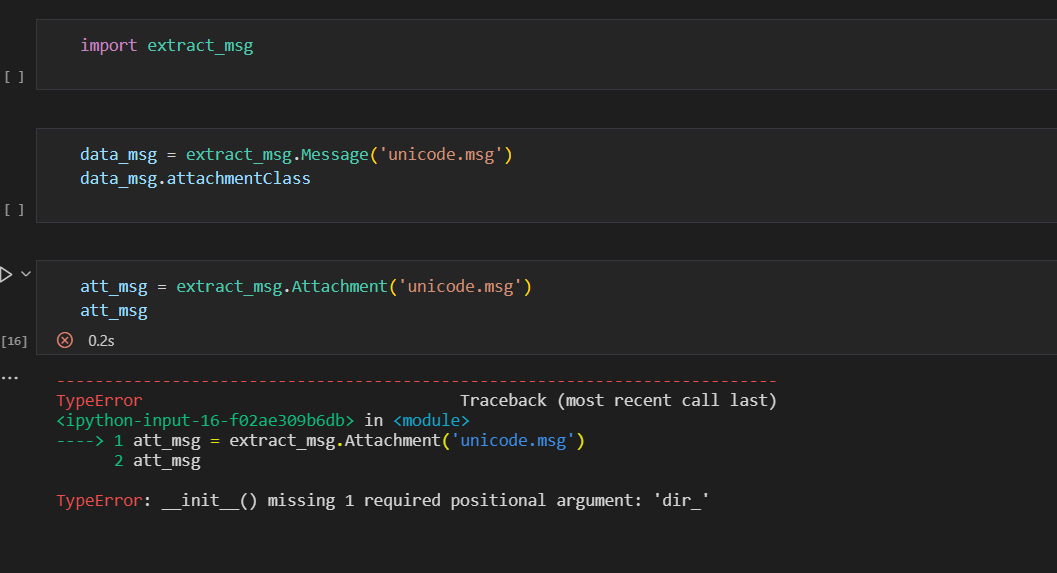Screen dimensions: 1057x573
Task: Click empty execution count of data_msg cell
Action: pyautogui.click(x=14, y=210)
